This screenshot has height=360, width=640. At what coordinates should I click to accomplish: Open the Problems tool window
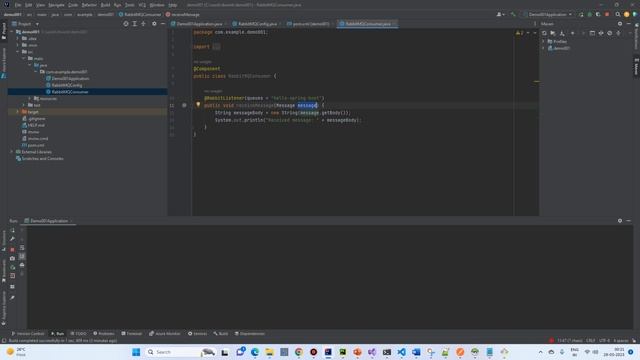click(104, 333)
